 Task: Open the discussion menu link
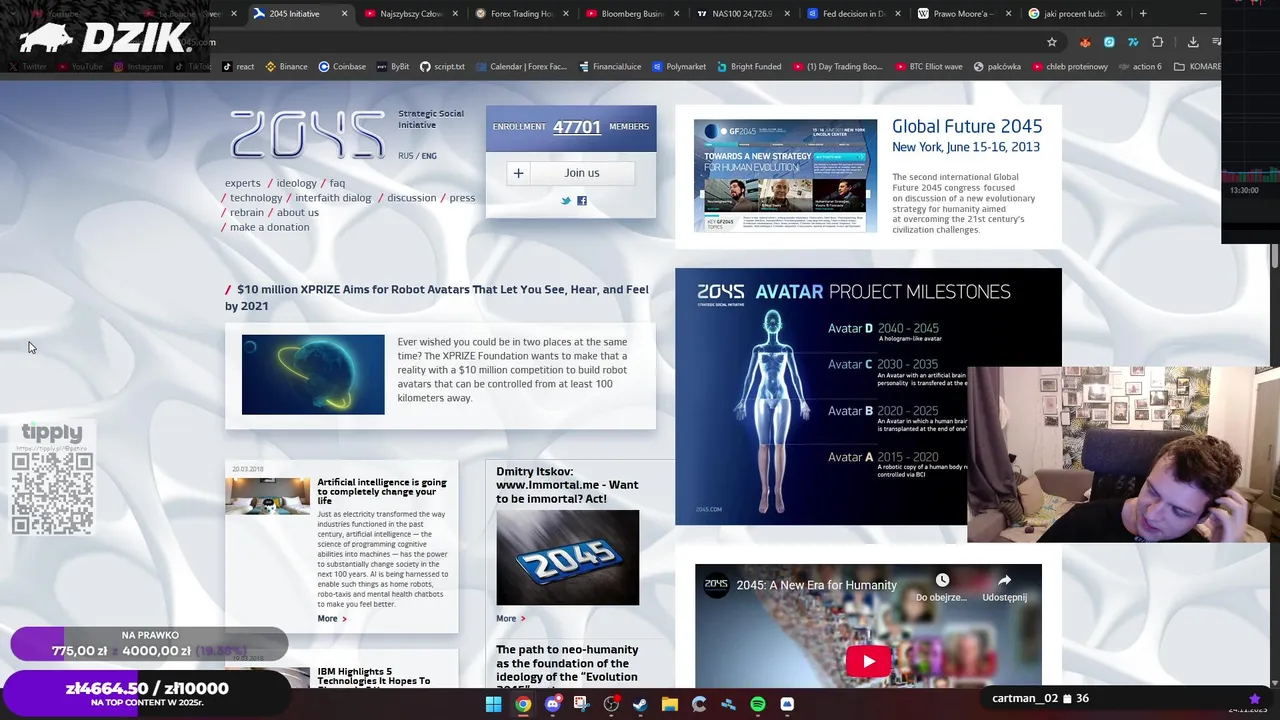(x=412, y=198)
